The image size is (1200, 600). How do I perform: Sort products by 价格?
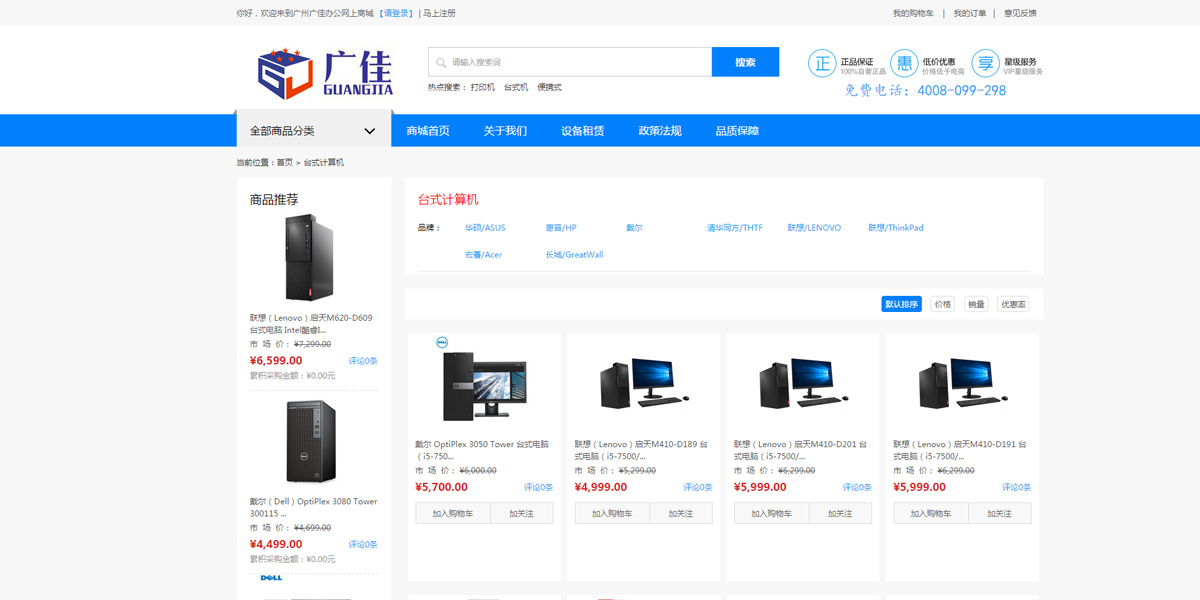coord(942,304)
